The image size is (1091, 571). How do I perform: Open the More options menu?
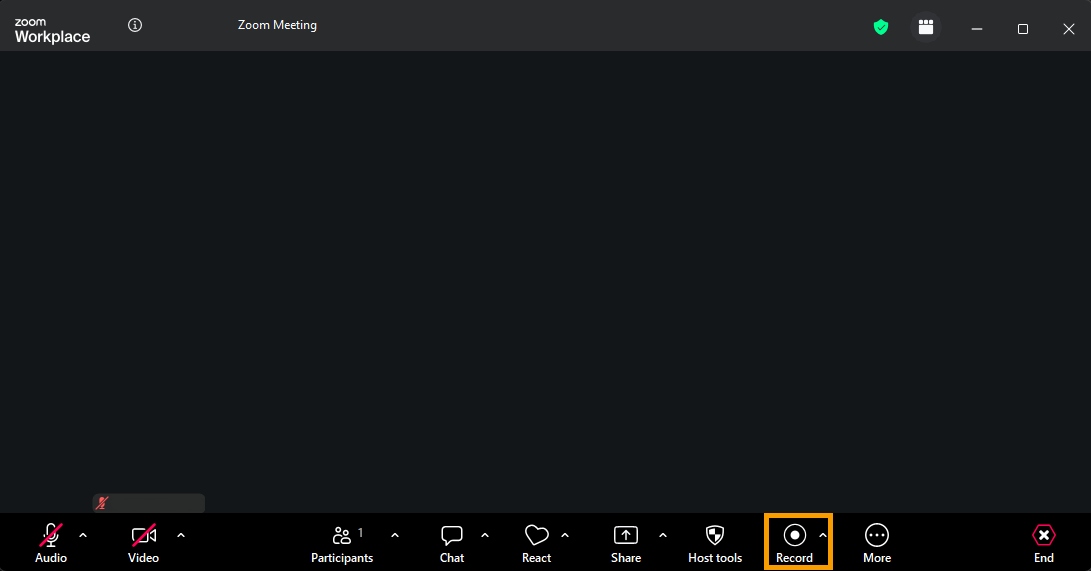877,542
